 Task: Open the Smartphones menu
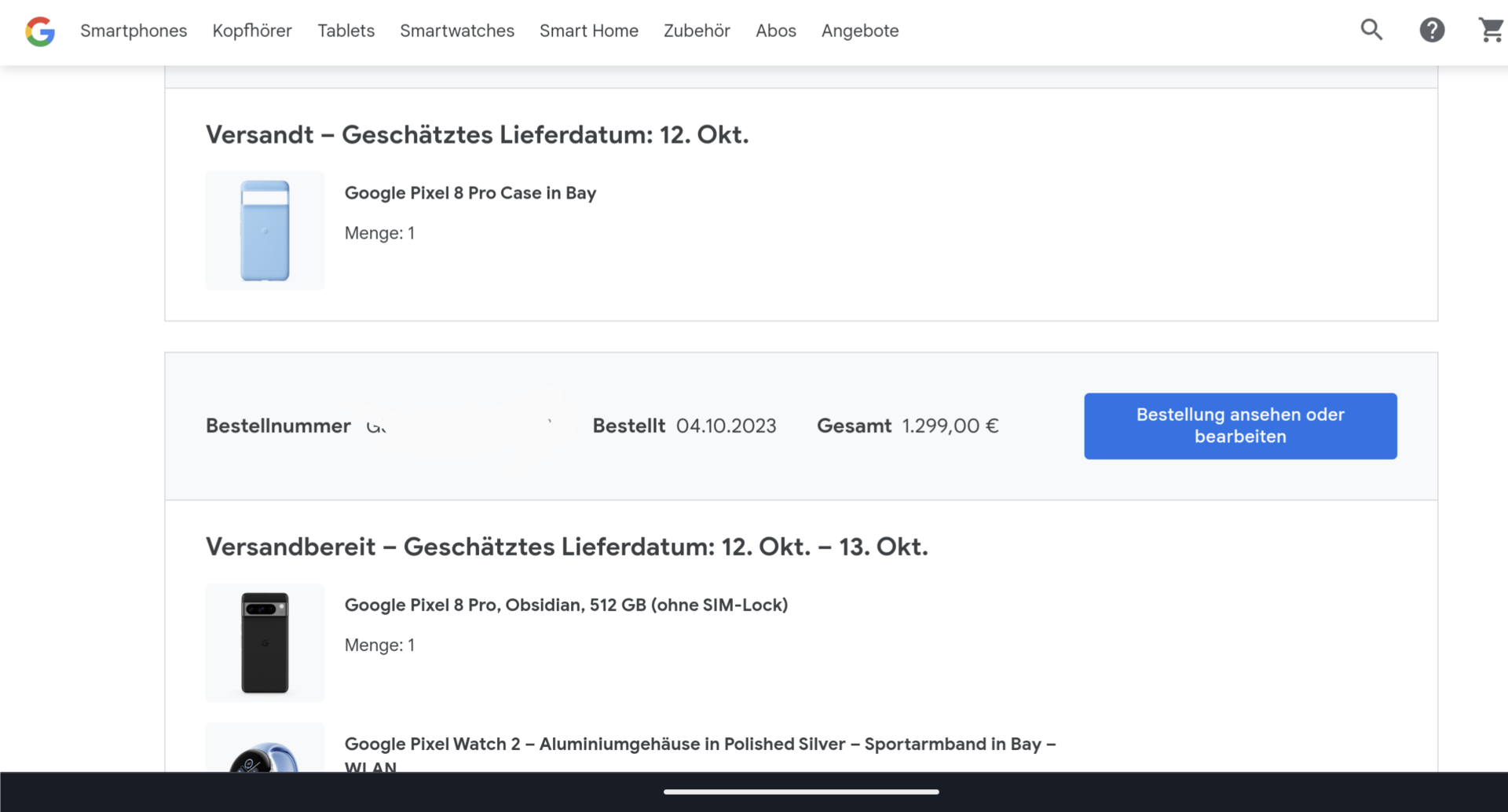pyautogui.click(x=134, y=31)
